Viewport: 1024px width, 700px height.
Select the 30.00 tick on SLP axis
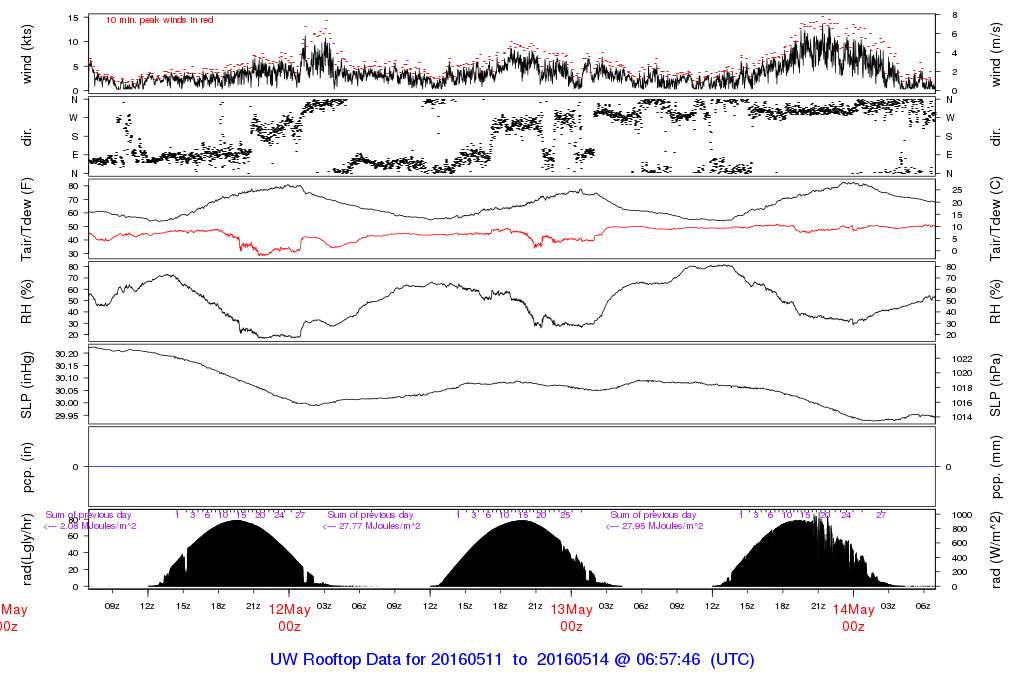click(67, 403)
